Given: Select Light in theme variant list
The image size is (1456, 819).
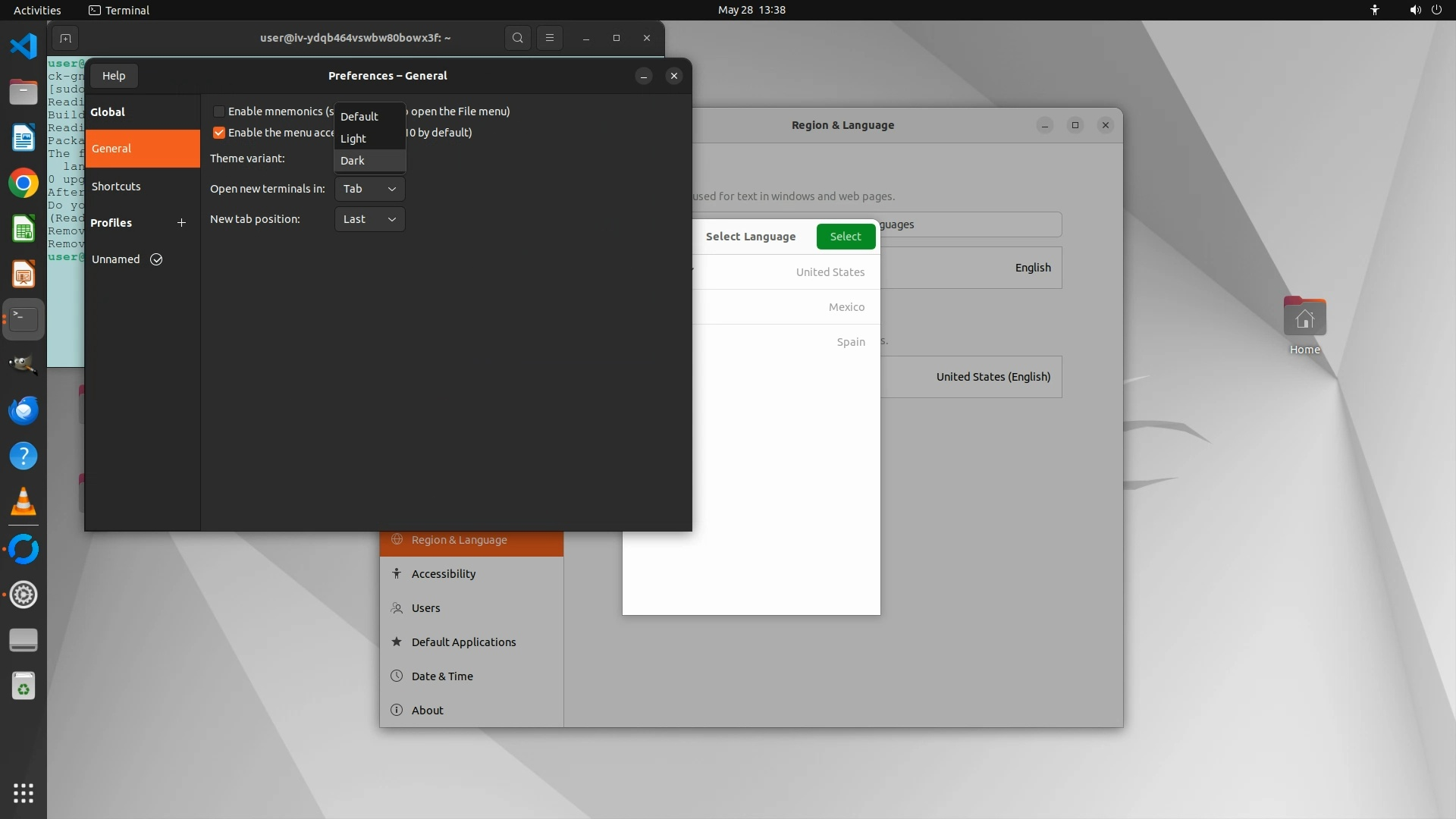Looking at the screenshot, I should click(x=353, y=139).
